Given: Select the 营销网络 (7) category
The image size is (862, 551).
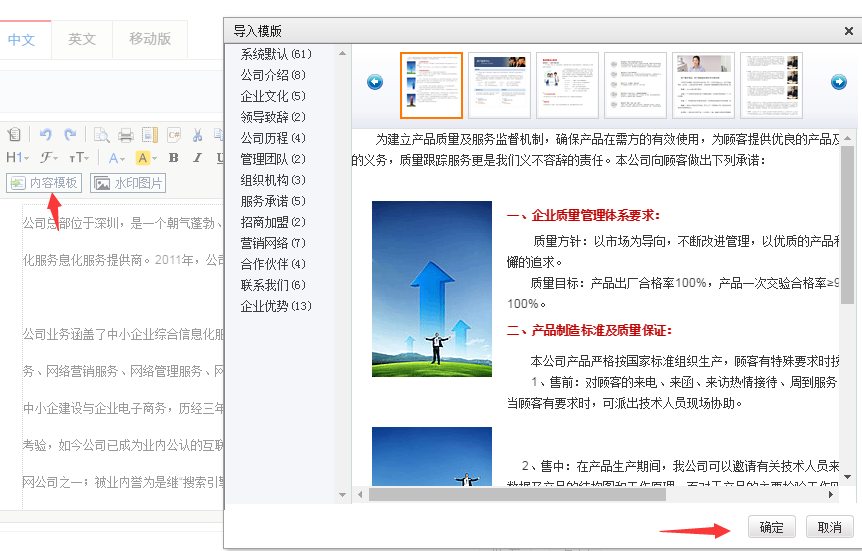Looking at the screenshot, I should [x=273, y=243].
